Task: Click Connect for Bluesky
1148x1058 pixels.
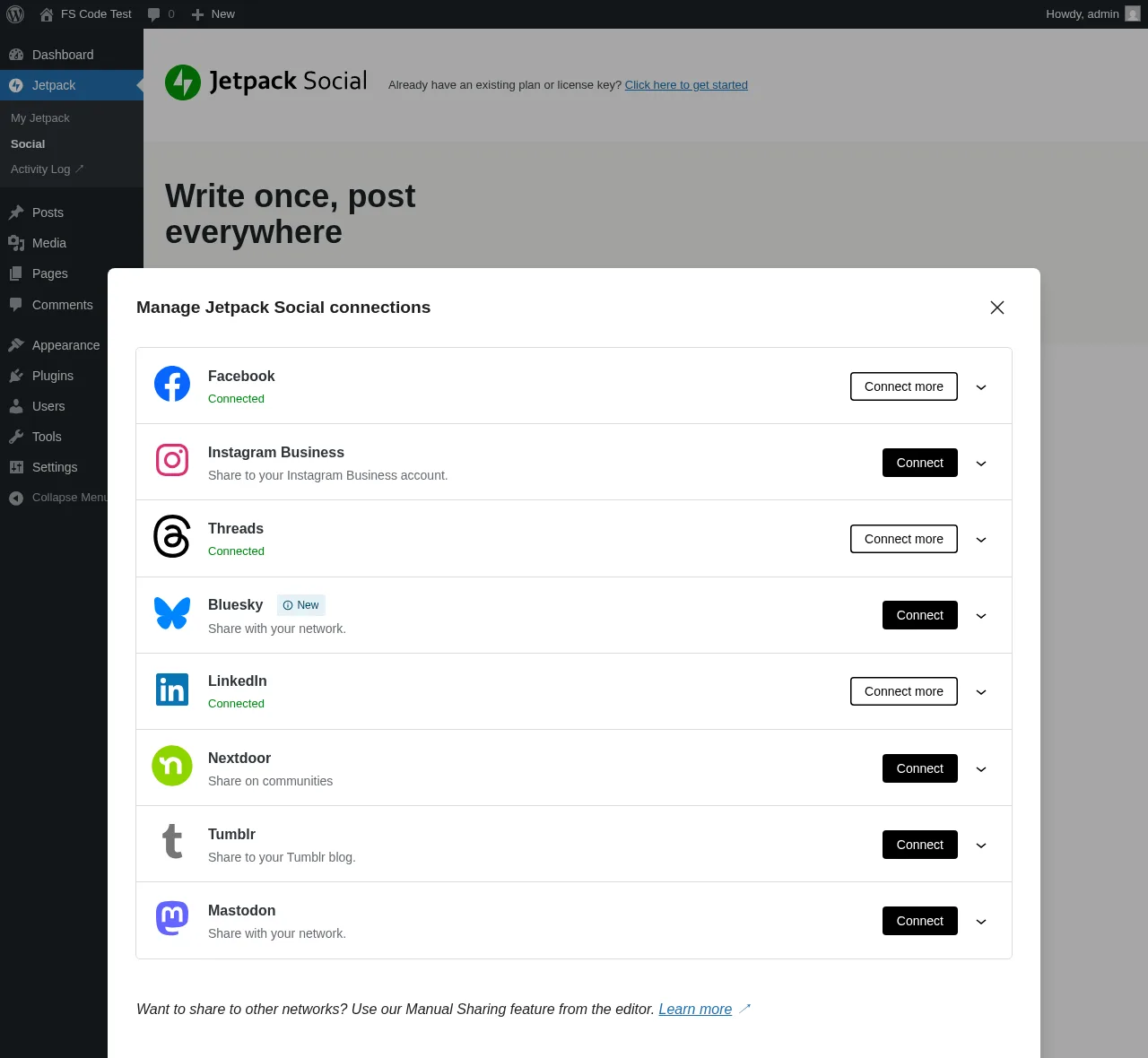Action: [x=920, y=615]
